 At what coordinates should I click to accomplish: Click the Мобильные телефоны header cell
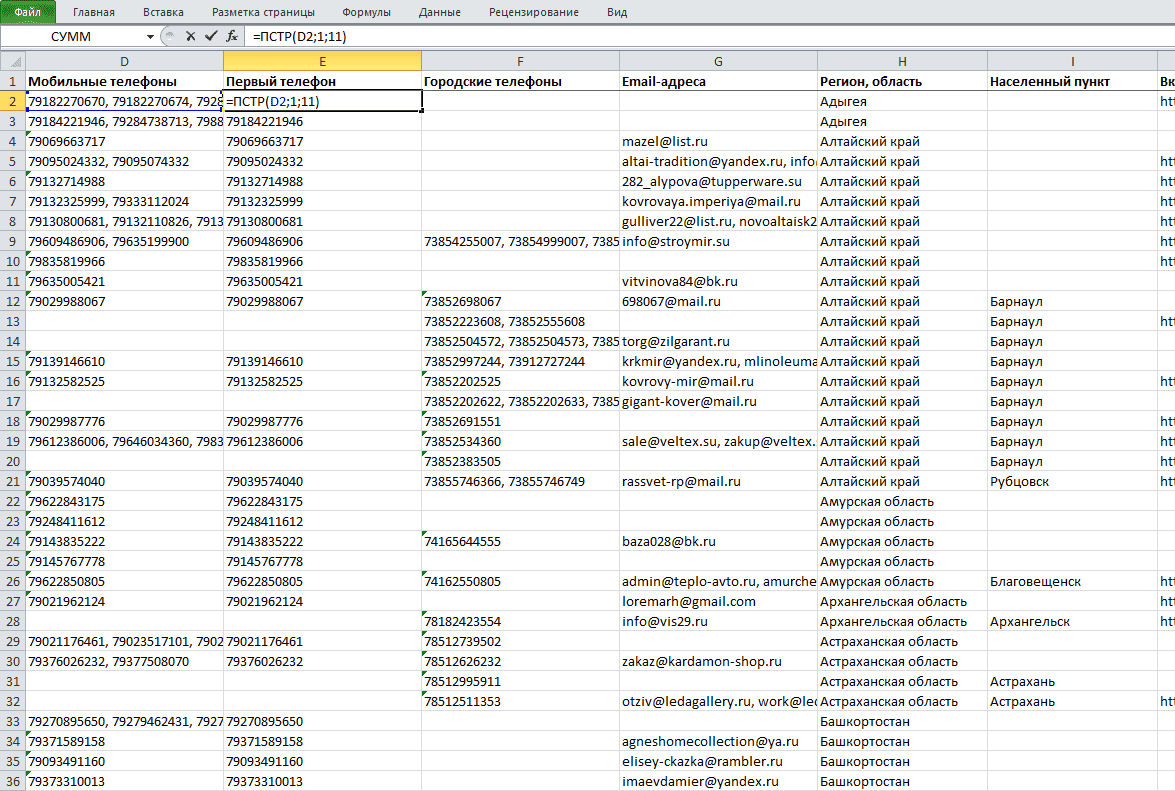(124, 81)
